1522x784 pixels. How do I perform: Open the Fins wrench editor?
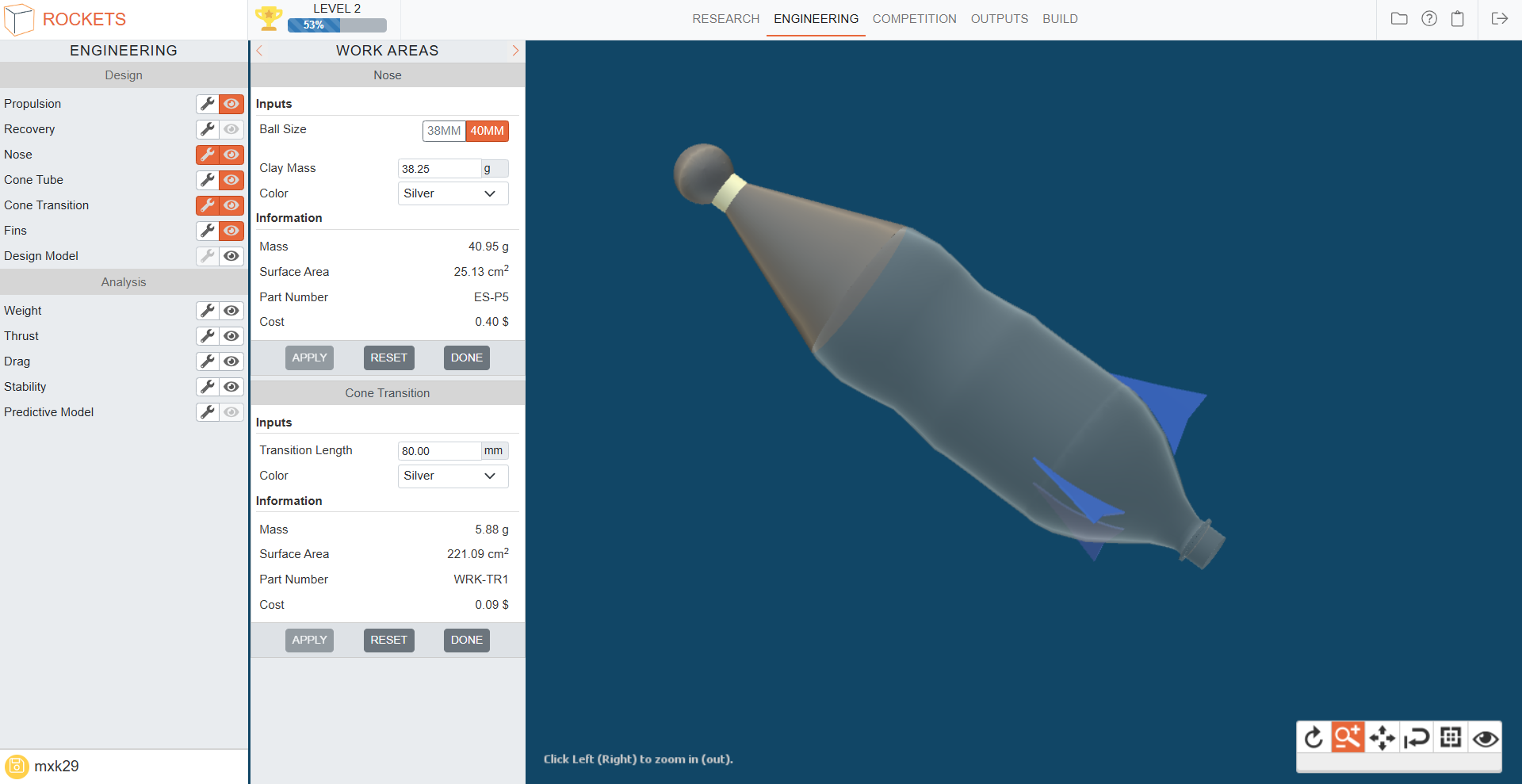pyautogui.click(x=208, y=231)
